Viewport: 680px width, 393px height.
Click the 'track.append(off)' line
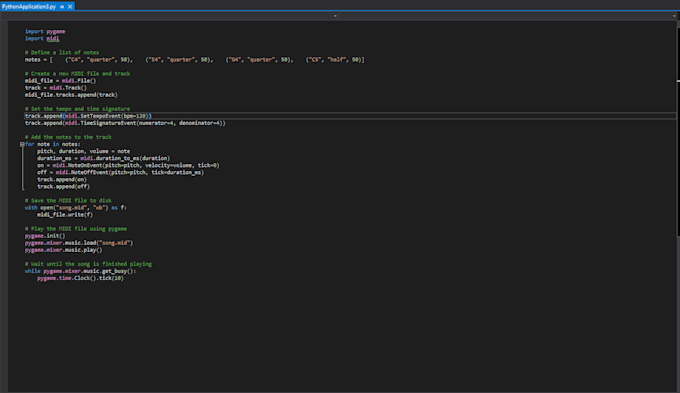(63, 187)
